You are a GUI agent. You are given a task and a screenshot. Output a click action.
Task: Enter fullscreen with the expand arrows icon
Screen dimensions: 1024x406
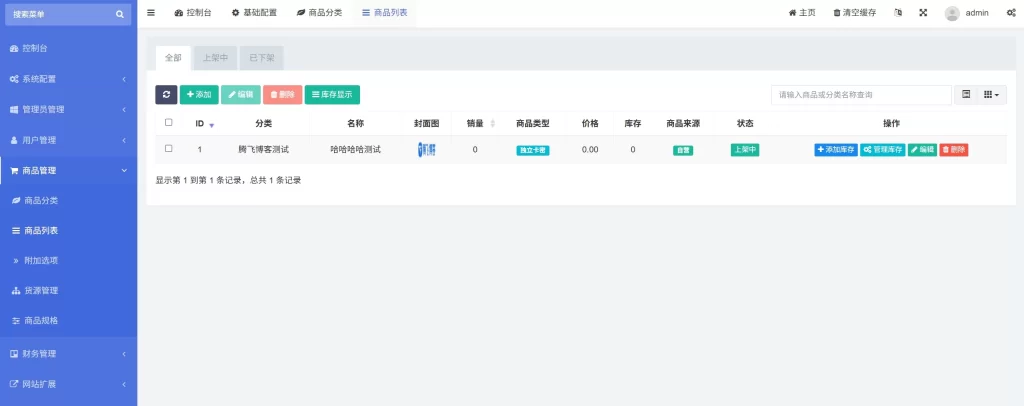click(x=923, y=12)
